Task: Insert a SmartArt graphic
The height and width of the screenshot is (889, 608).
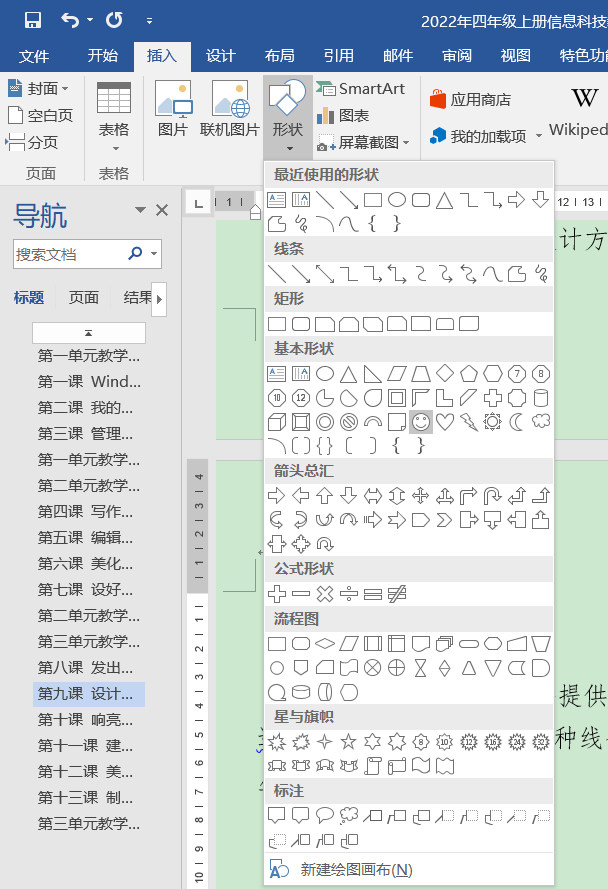Action: coord(361,88)
